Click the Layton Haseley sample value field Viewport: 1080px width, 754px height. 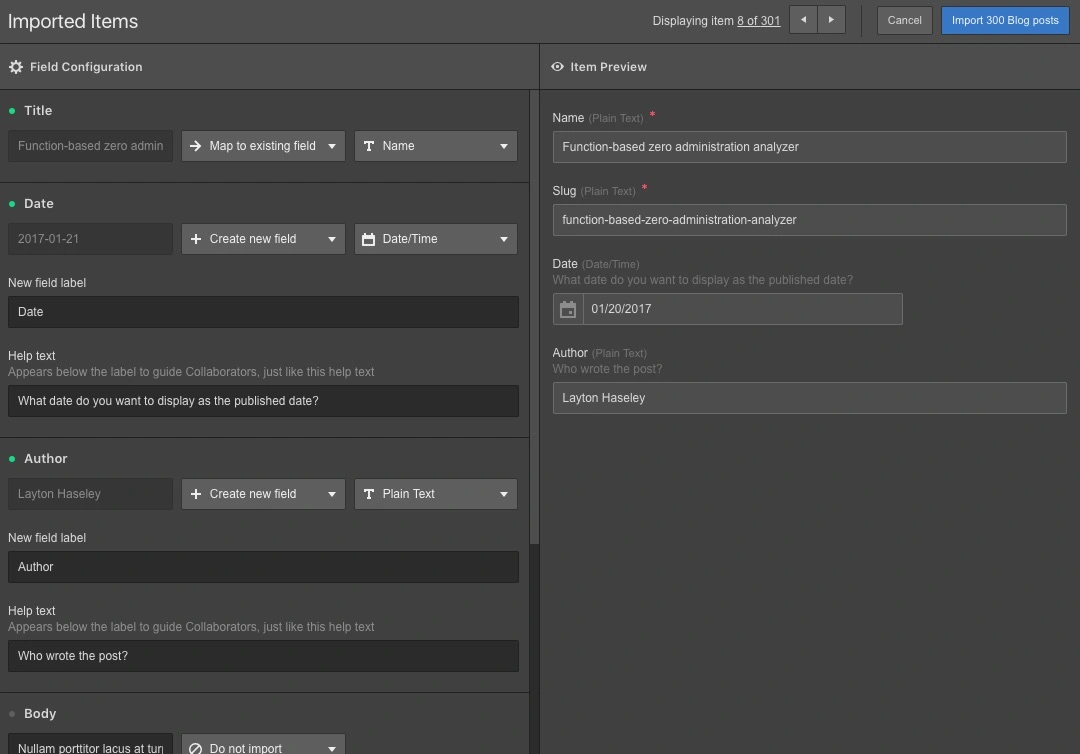tap(90, 494)
